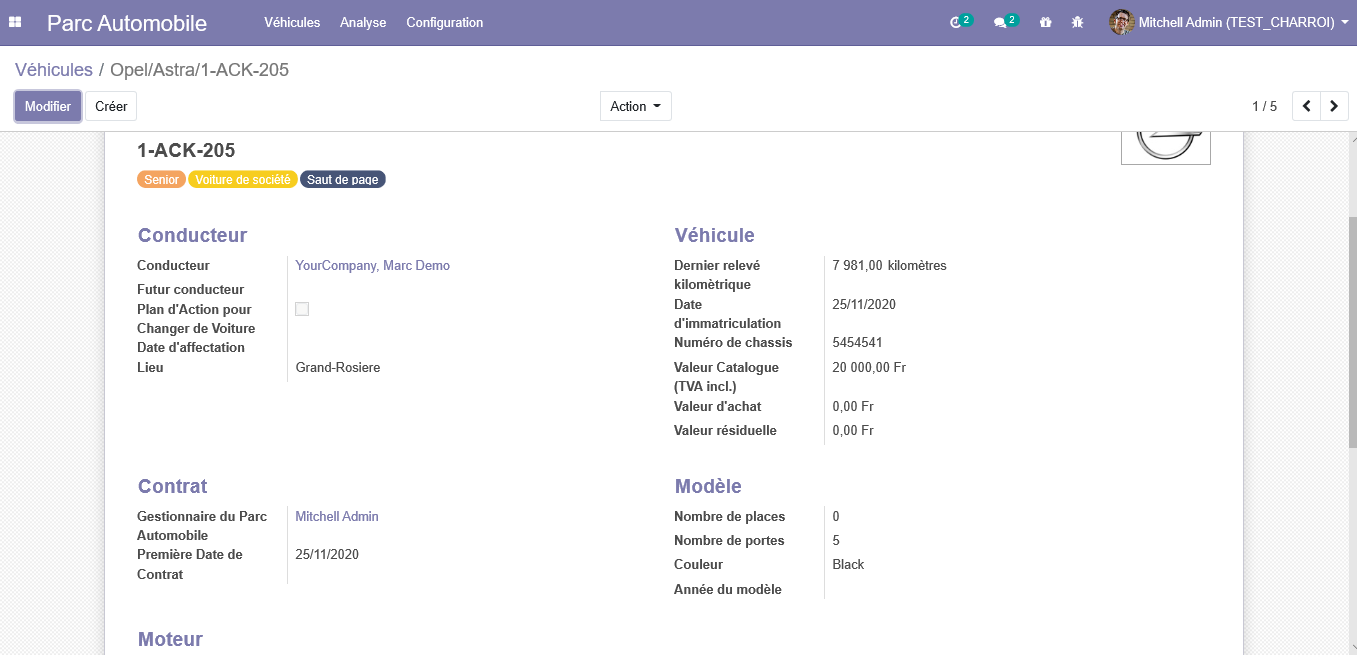Toggle Plan d'Action pour Changer de Voiture checkbox

pyautogui.click(x=302, y=309)
